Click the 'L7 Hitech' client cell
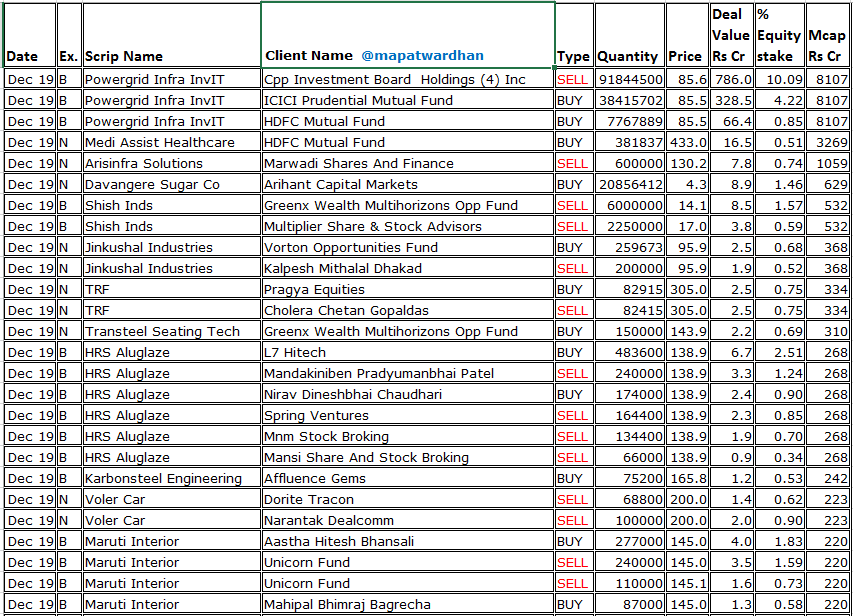This screenshot has width=853, height=616. click(x=407, y=353)
